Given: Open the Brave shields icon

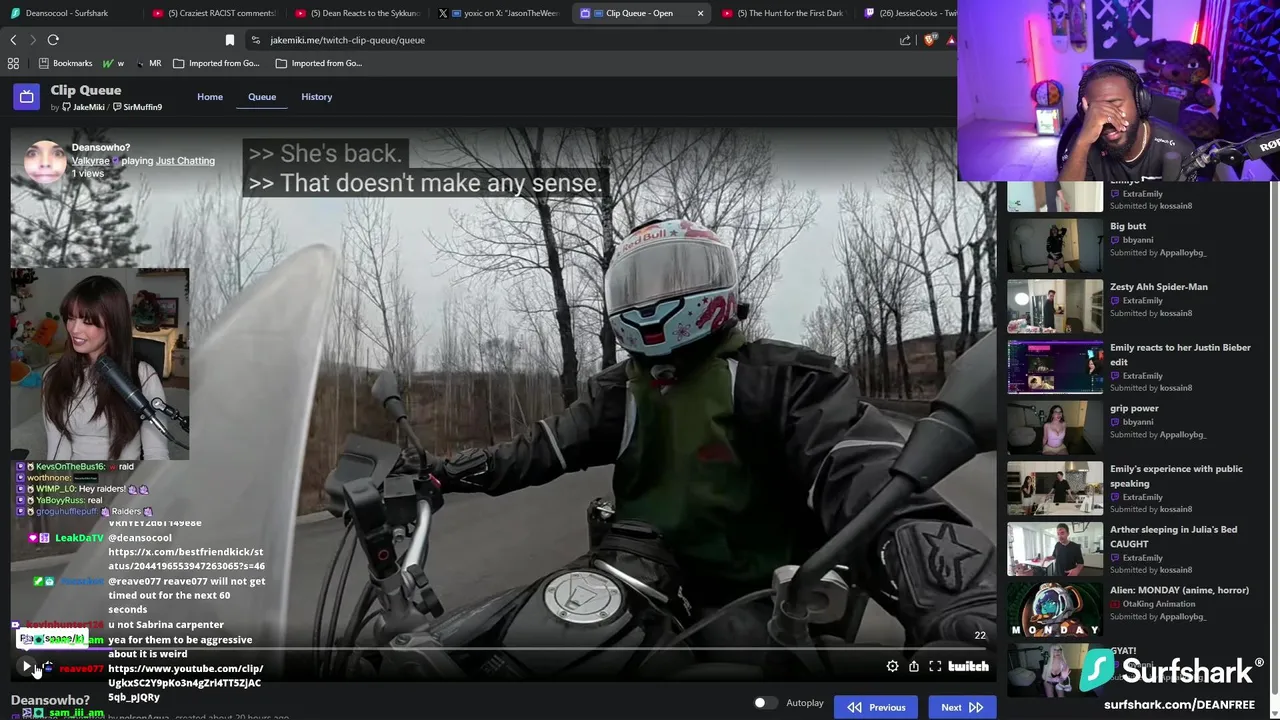Looking at the screenshot, I should coord(930,40).
